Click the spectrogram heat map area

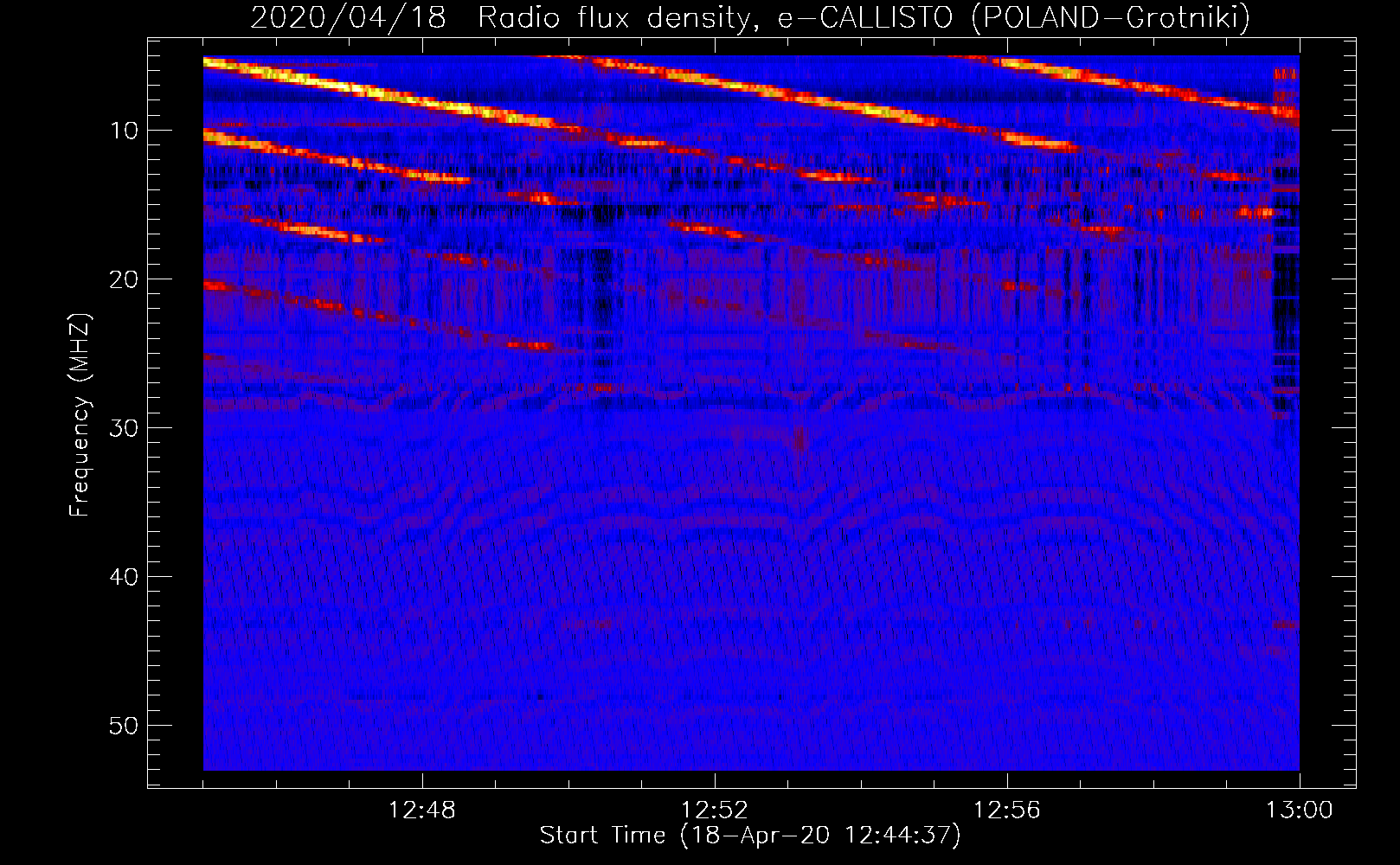[x=751, y=413]
